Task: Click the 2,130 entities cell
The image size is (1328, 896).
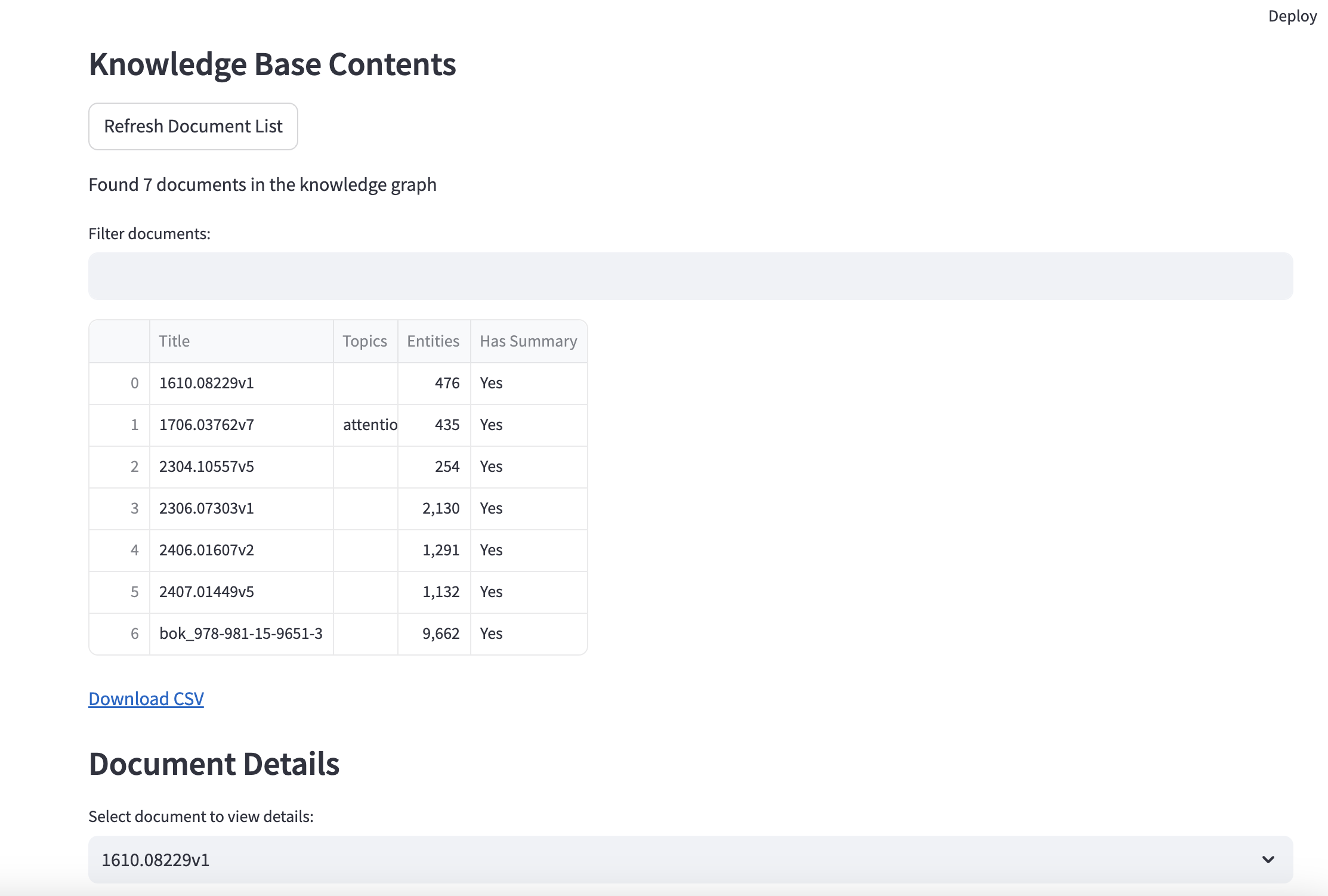Action: [434, 508]
